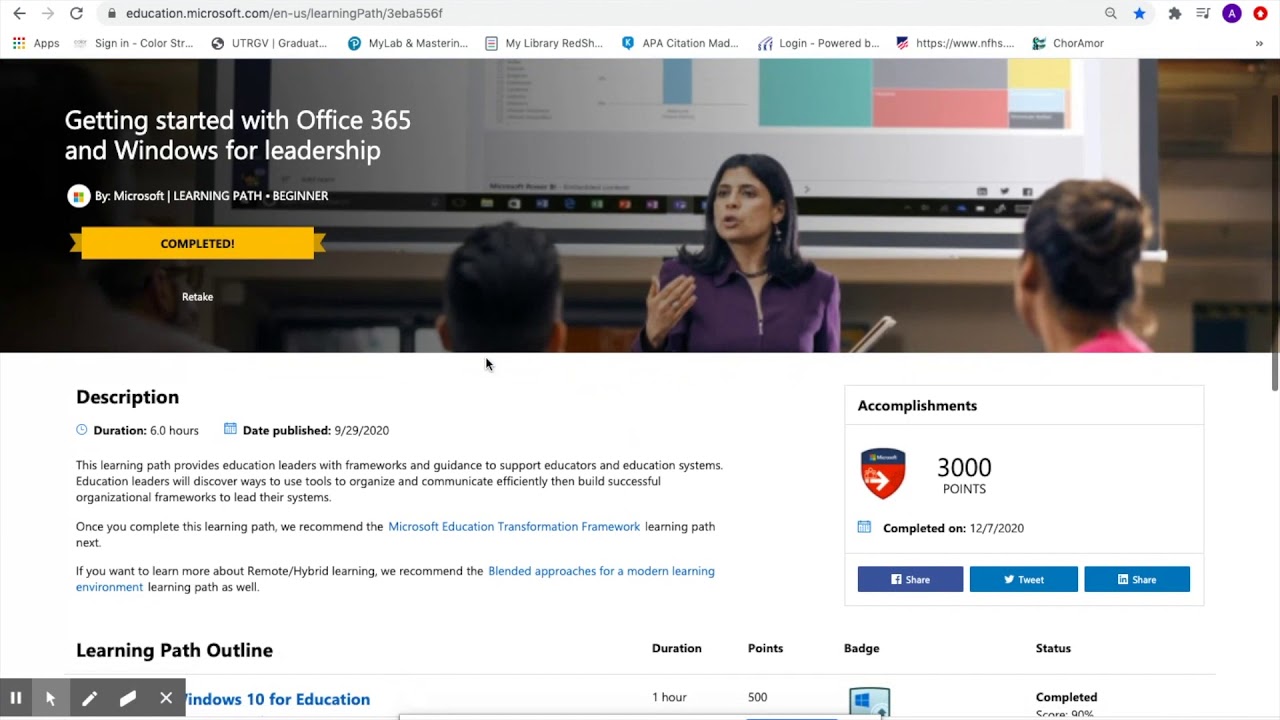Open the Login - Powered by bookmark
Viewport: 1280px width, 720px height.
click(x=819, y=43)
